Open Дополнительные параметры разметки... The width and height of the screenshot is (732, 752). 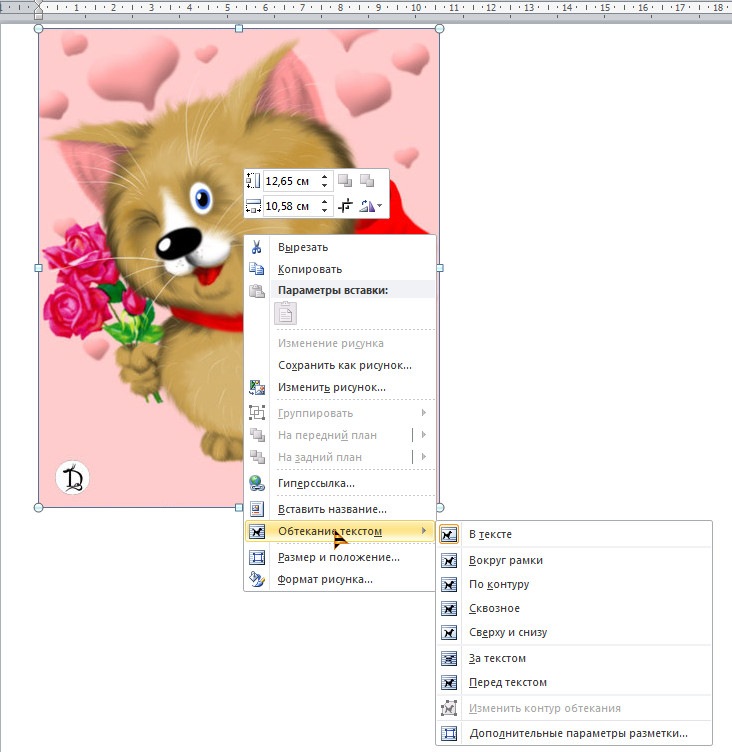(x=574, y=733)
